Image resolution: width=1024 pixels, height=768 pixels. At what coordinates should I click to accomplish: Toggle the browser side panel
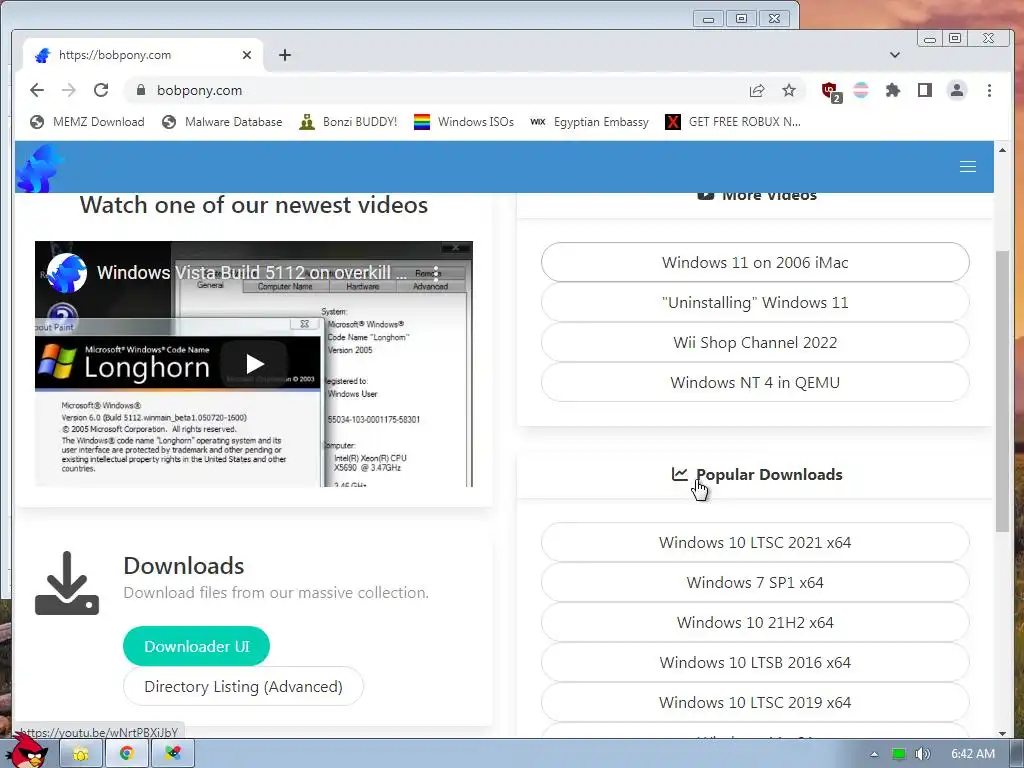(x=925, y=90)
